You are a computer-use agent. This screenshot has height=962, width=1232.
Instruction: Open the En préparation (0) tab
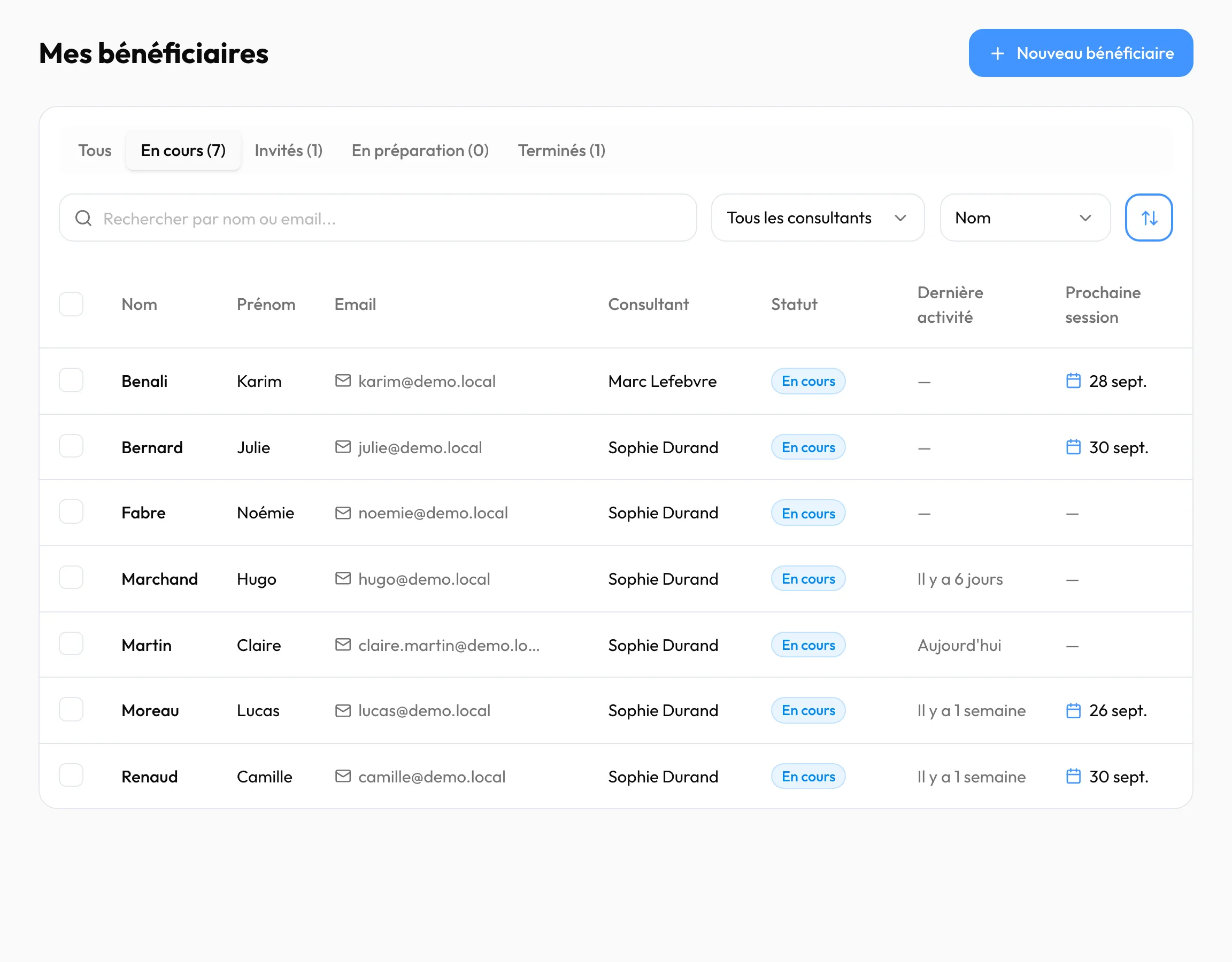click(420, 151)
